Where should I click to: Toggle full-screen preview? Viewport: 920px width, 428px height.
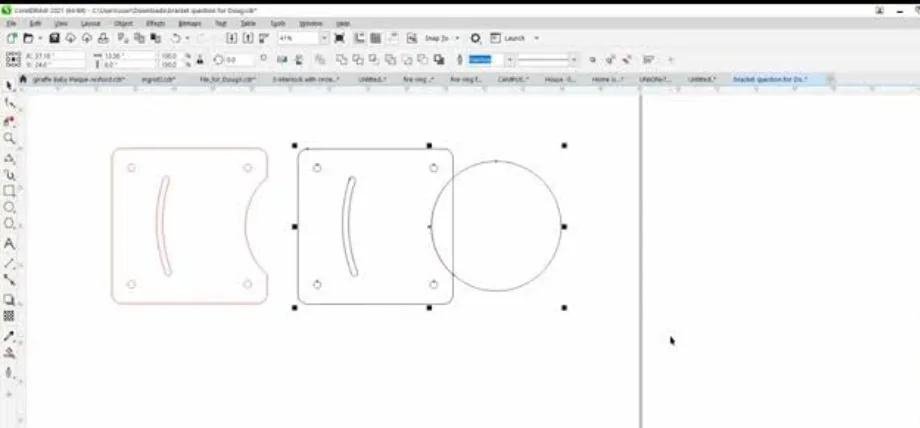[x=339, y=38]
